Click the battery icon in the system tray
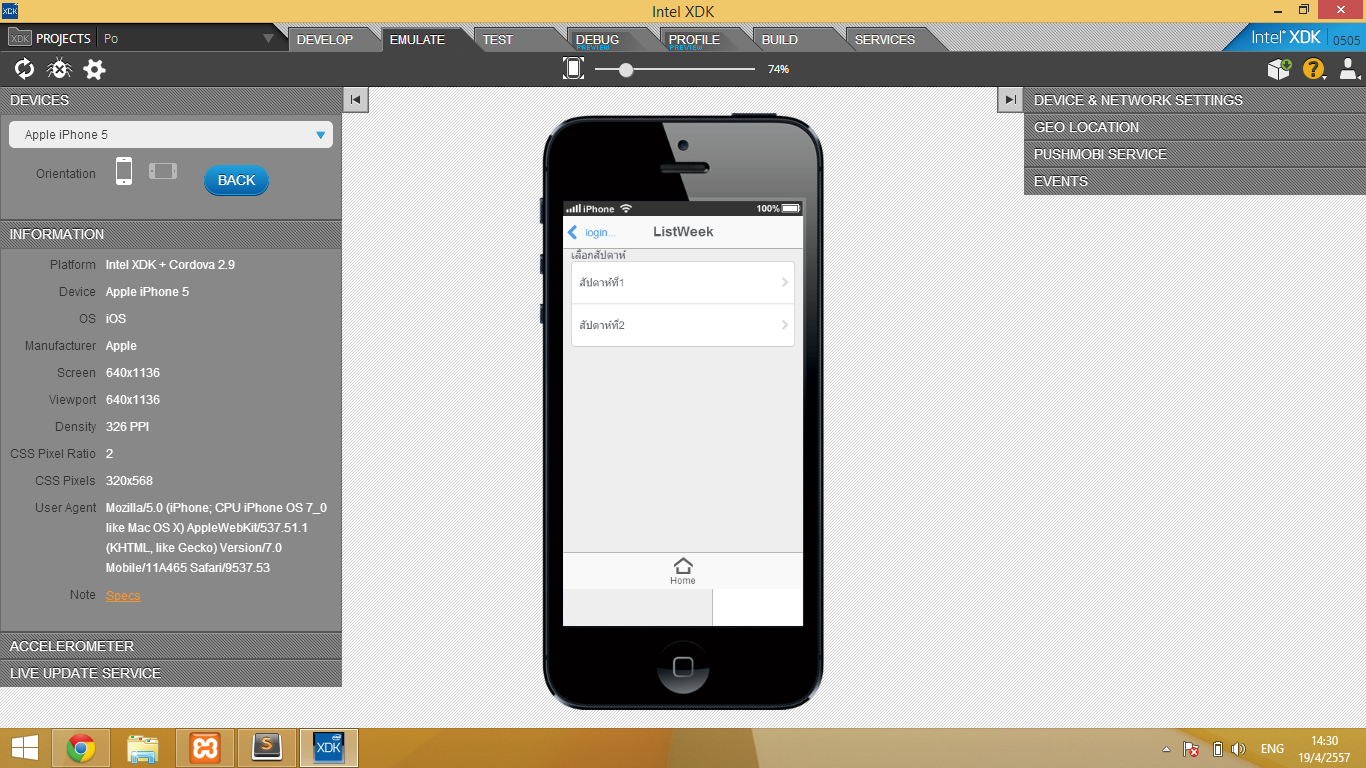1366x768 pixels. click(1217, 749)
